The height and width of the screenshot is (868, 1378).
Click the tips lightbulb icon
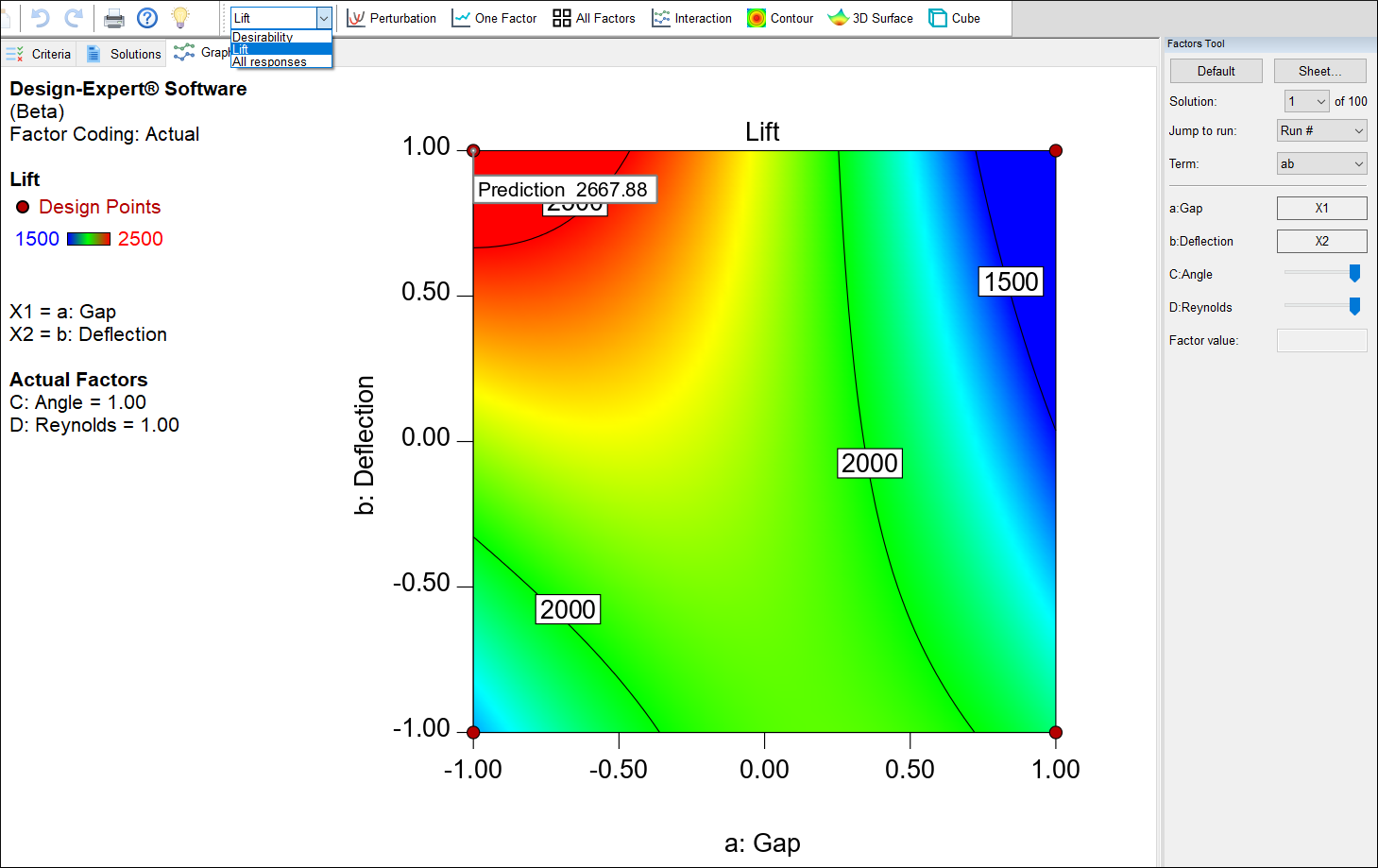coord(182,17)
